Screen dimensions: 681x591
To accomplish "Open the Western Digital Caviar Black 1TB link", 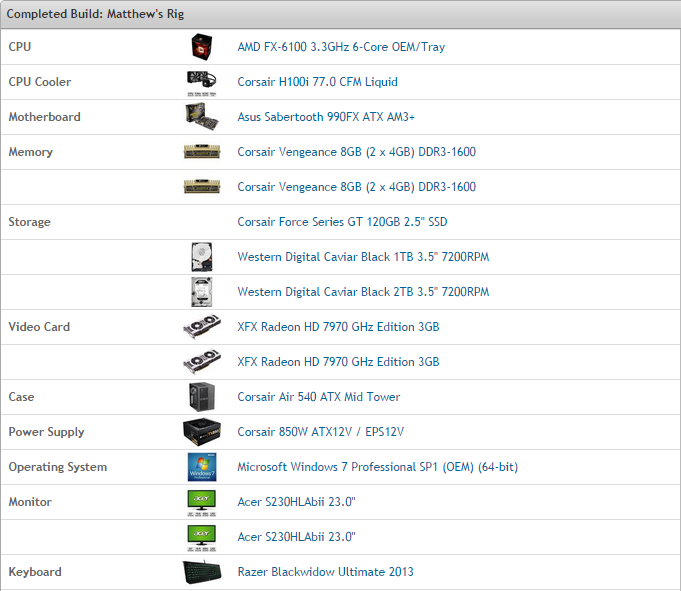I will point(363,257).
